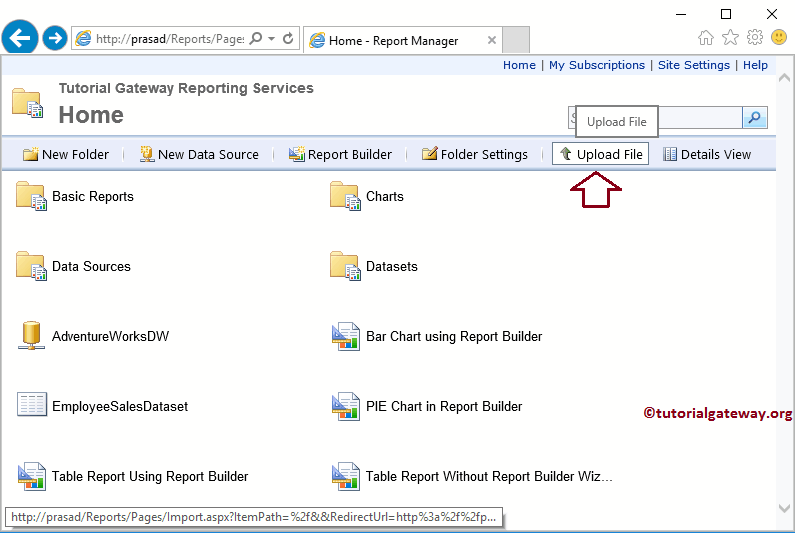Click the smiley feedback icon
The image size is (795, 533).
click(x=779, y=37)
